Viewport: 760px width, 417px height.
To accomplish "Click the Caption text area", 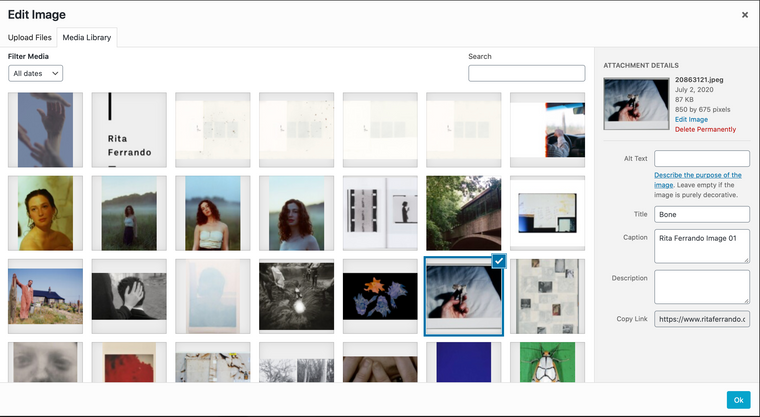I will (x=701, y=246).
